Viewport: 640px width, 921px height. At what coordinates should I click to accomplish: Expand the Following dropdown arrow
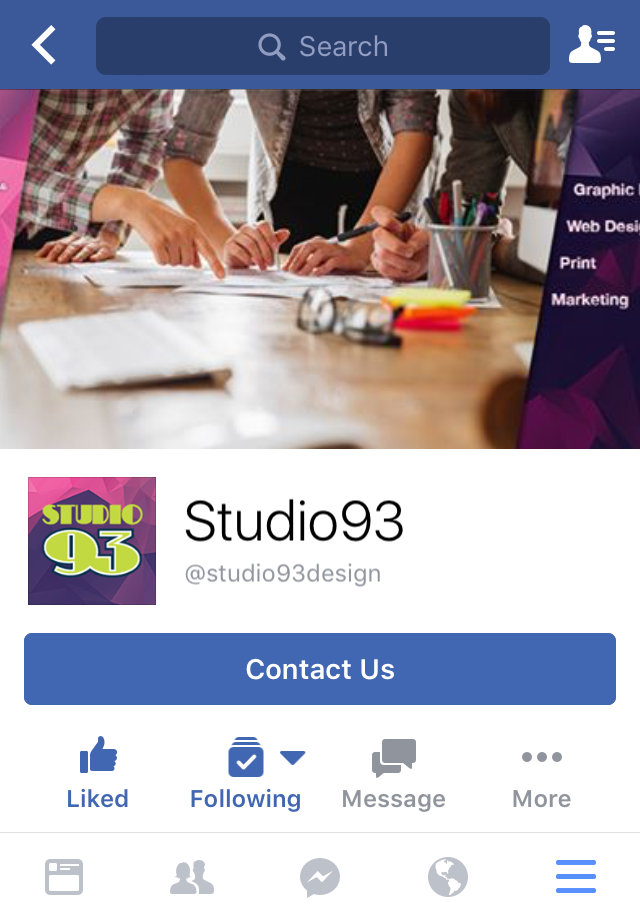coord(292,758)
